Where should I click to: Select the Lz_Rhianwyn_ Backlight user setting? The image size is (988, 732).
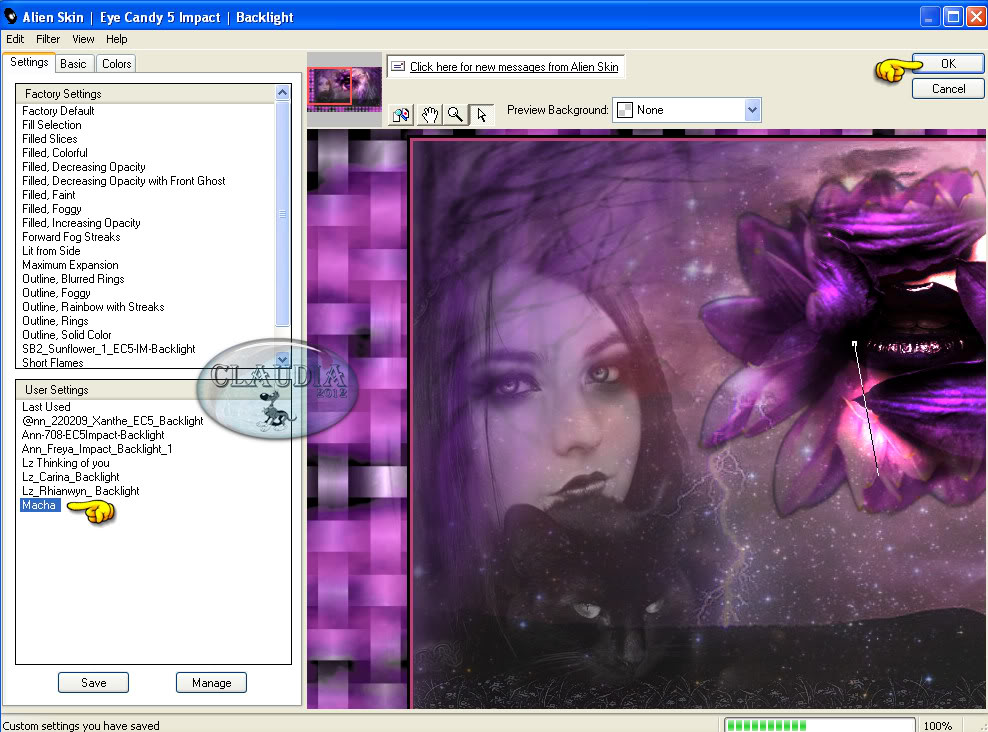pos(81,491)
